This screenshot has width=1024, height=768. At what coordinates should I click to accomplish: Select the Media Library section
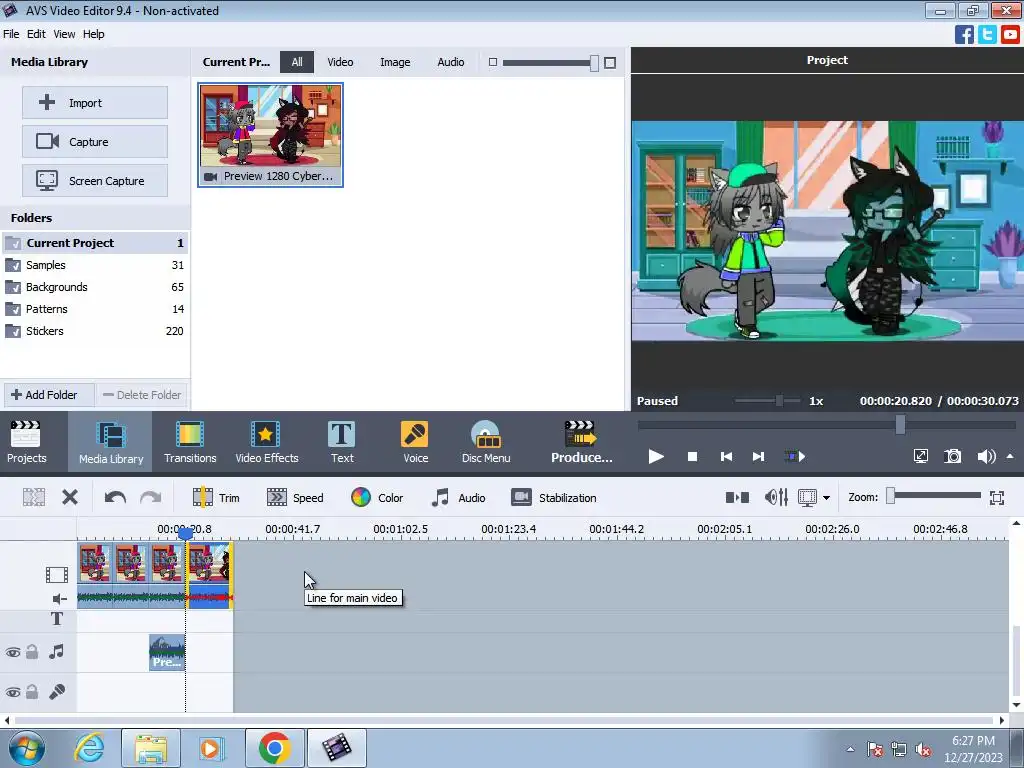[110, 442]
